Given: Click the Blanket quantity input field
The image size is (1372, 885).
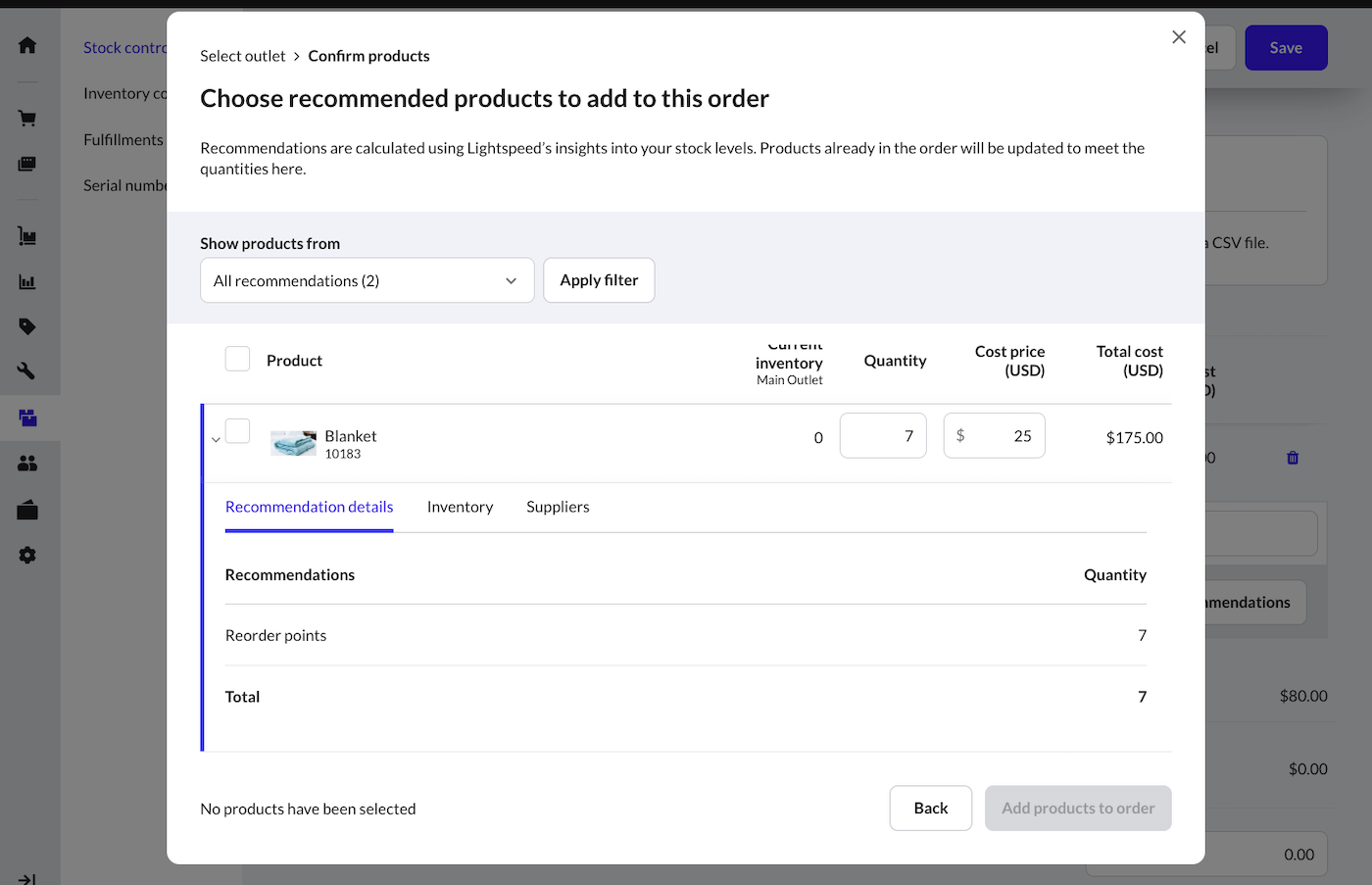Looking at the screenshot, I should [x=882, y=436].
